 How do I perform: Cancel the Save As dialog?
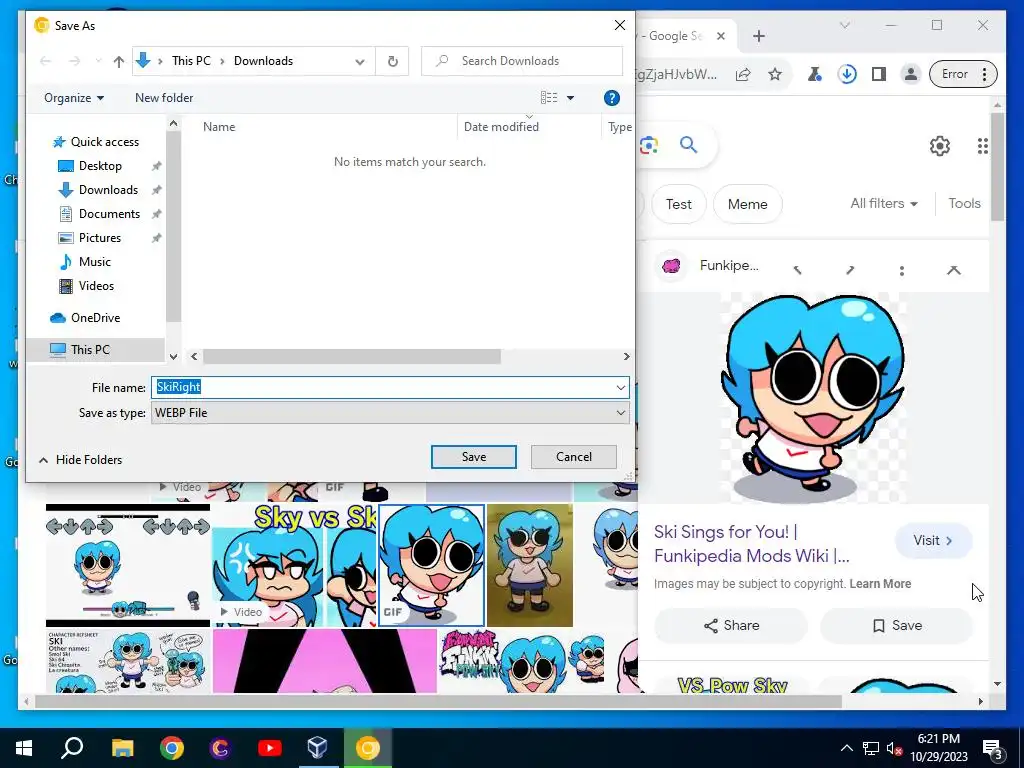click(573, 457)
